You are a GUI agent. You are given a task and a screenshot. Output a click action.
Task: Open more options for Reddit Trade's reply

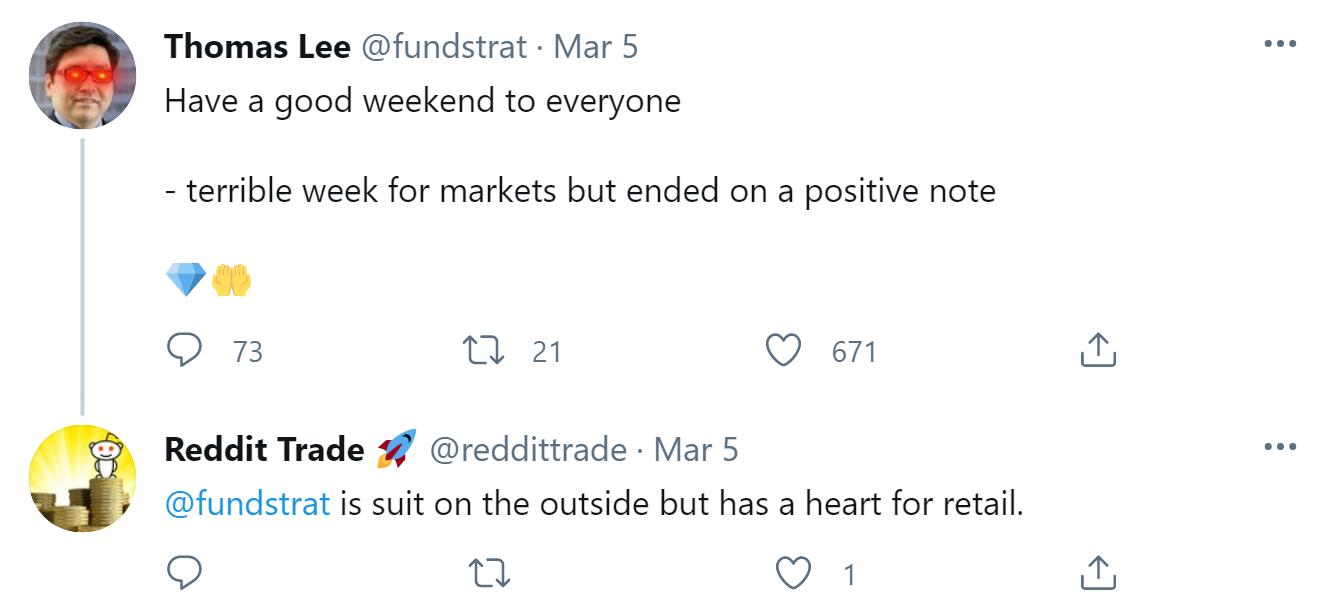pyautogui.click(x=1280, y=448)
